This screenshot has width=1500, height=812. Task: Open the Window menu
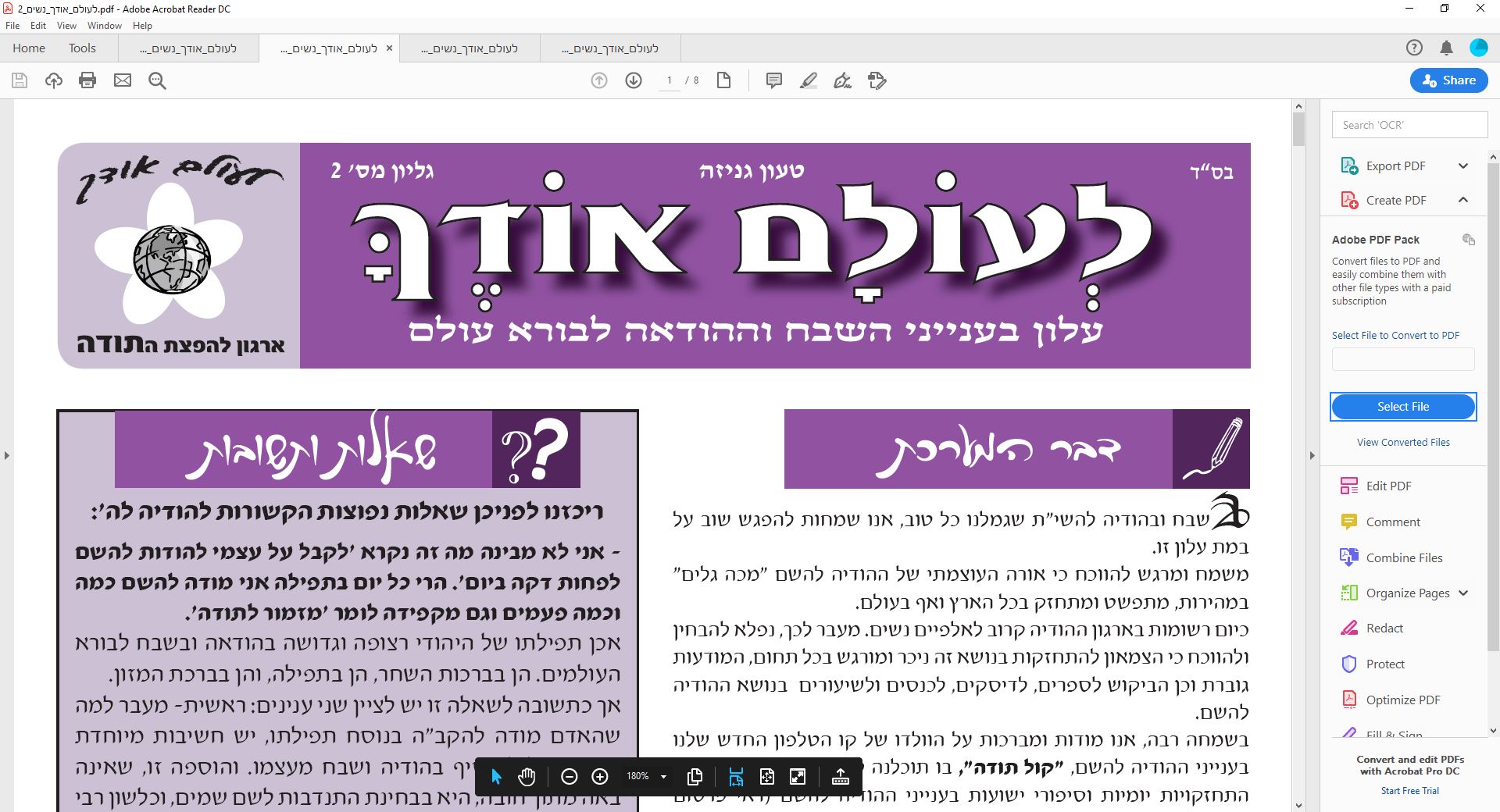pyautogui.click(x=104, y=26)
